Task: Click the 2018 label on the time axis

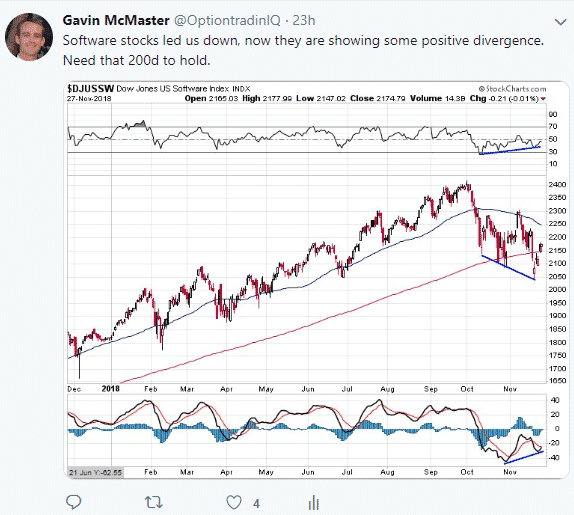Action: 111,388
